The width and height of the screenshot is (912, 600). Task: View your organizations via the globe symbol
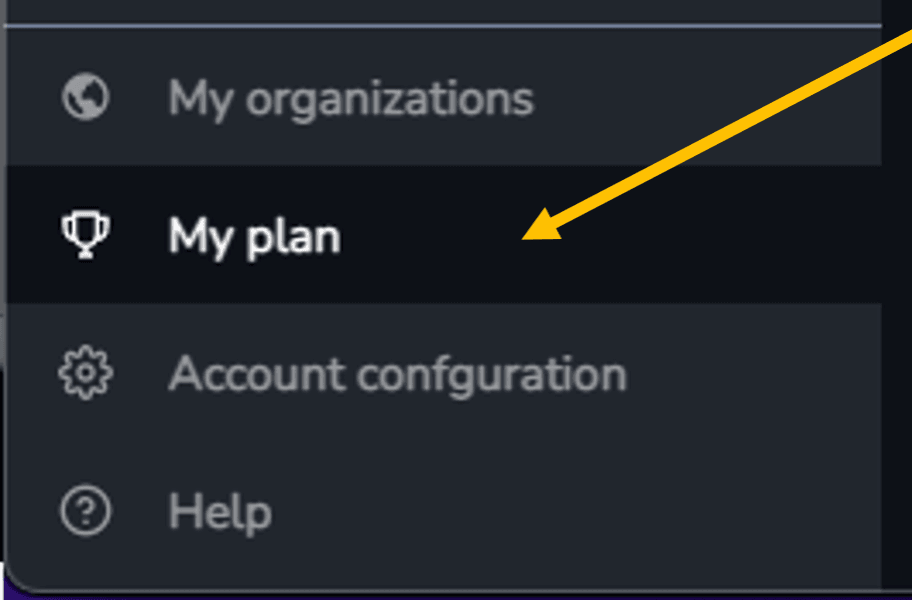click(86, 97)
